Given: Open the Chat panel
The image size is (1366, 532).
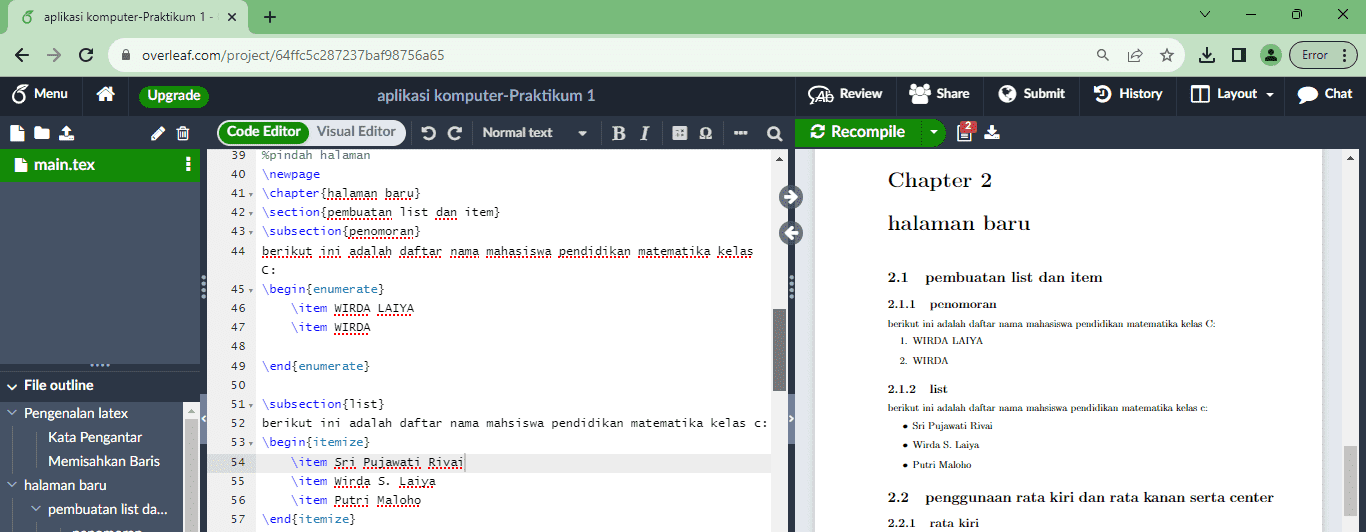Looking at the screenshot, I should pos(1324,94).
